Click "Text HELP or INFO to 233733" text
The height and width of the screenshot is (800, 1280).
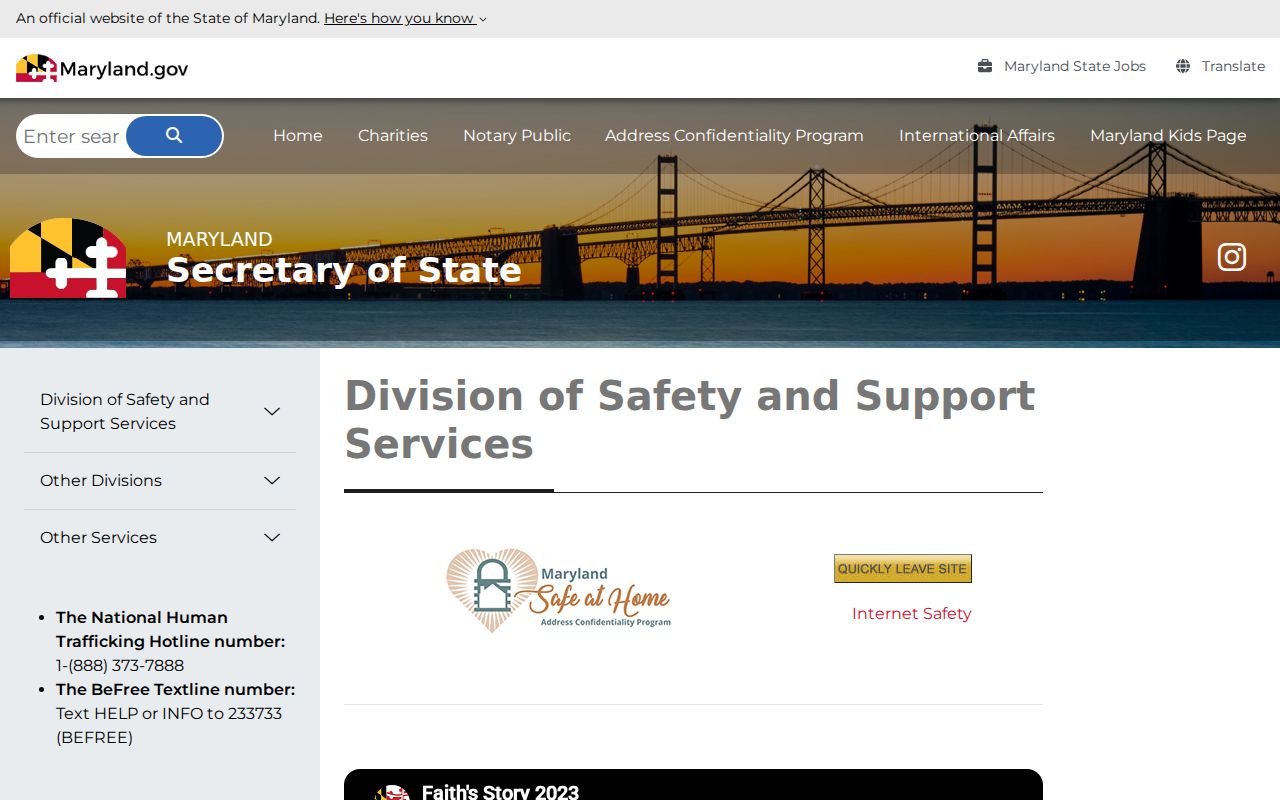169,713
